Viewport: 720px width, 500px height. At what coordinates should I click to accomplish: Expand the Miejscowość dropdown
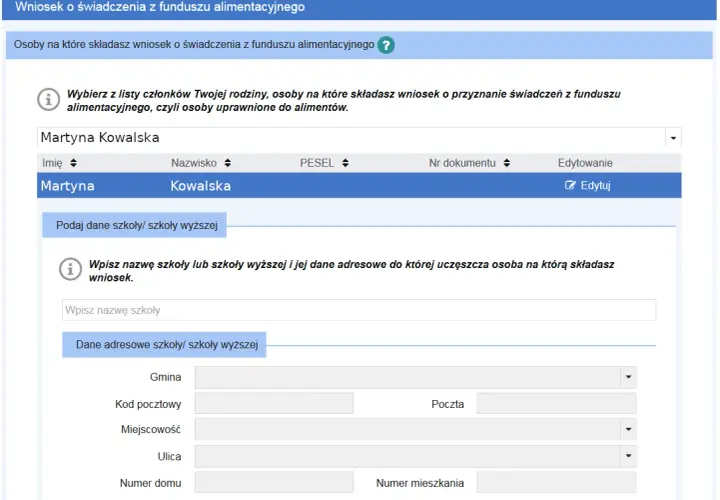629,429
